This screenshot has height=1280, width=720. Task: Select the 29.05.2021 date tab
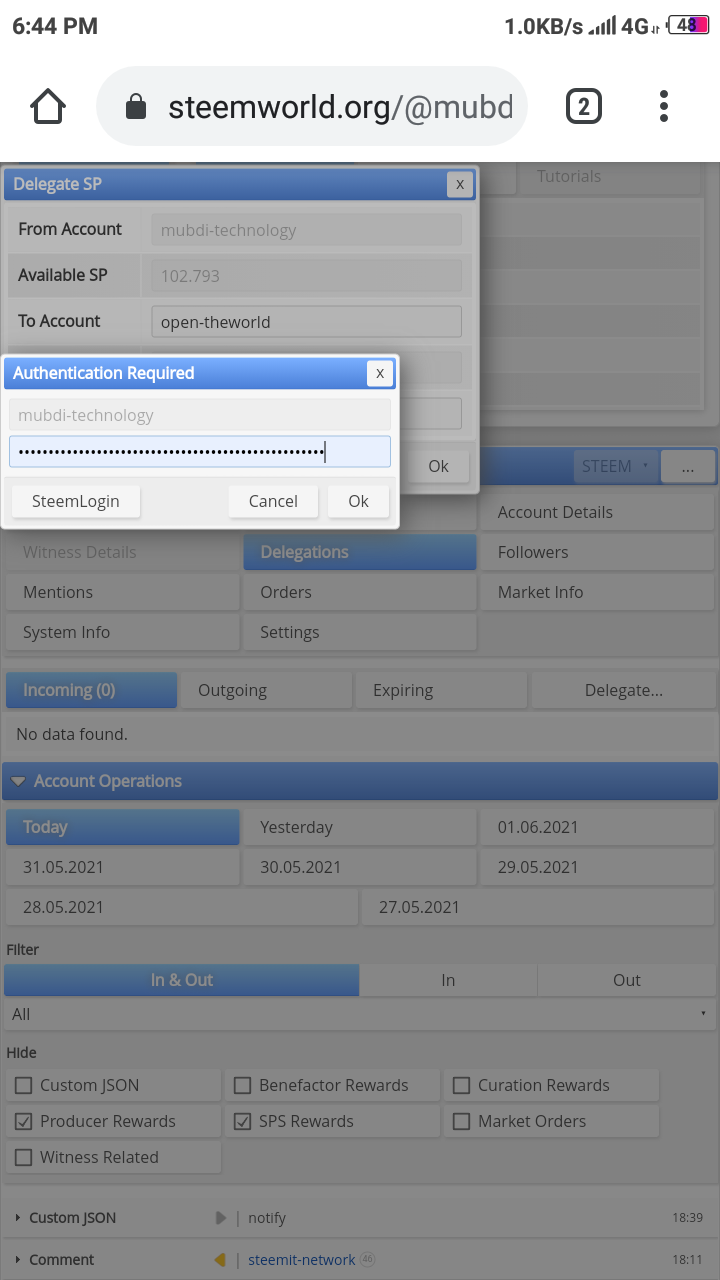point(598,867)
